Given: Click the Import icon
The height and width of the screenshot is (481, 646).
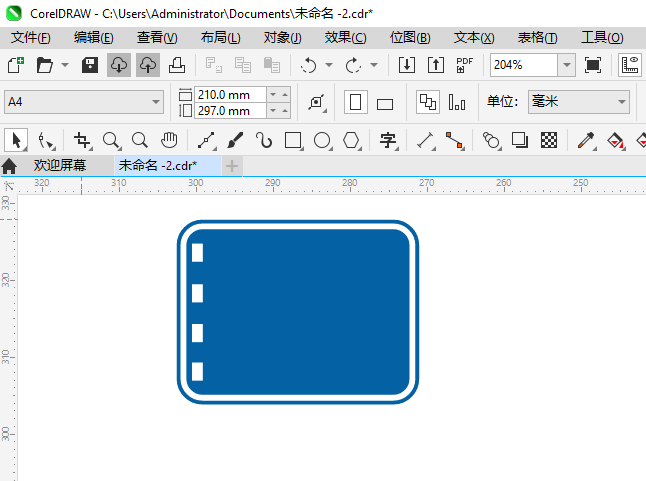Looking at the screenshot, I should pyautogui.click(x=407, y=65).
